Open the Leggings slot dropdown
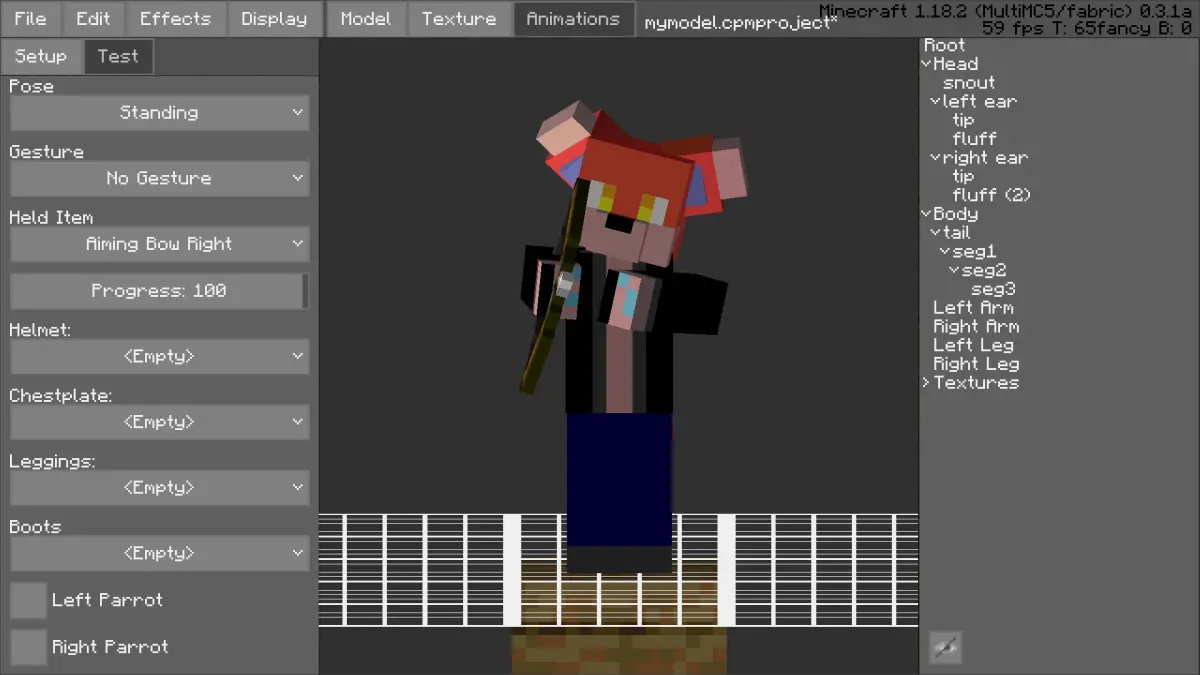This screenshot has height=675, width=1200. 160,487
